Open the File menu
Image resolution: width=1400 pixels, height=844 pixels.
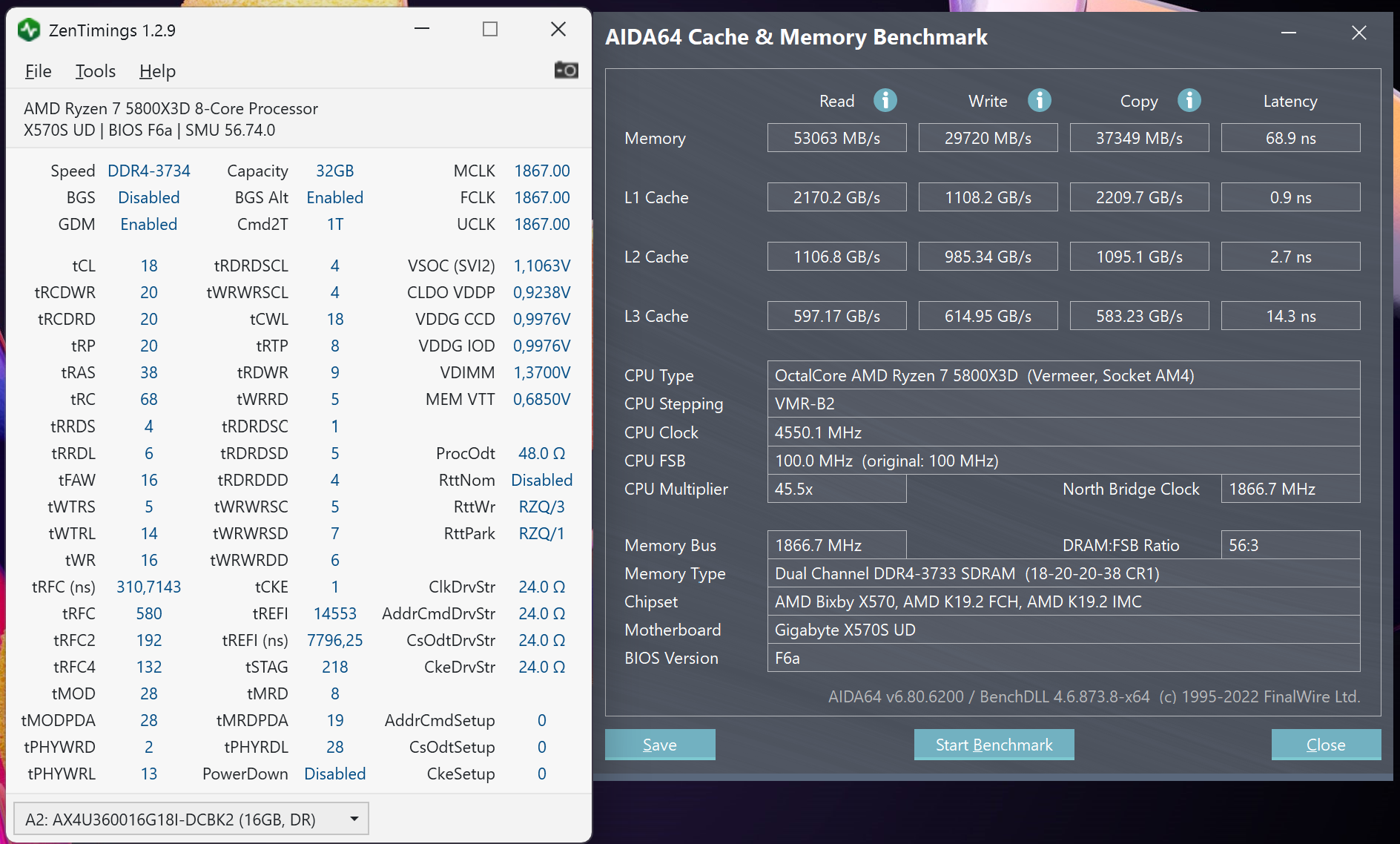tap(38, 71)
